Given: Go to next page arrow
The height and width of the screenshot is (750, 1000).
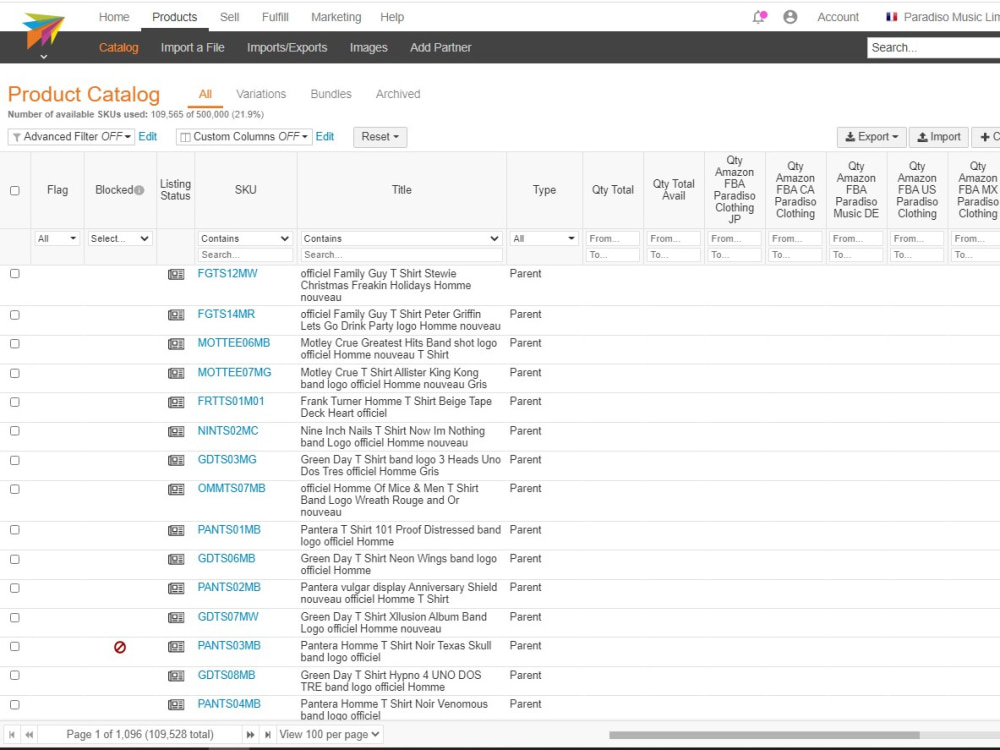Looking at the screenshot, I should pyautogui.click(x=251, y=735).
